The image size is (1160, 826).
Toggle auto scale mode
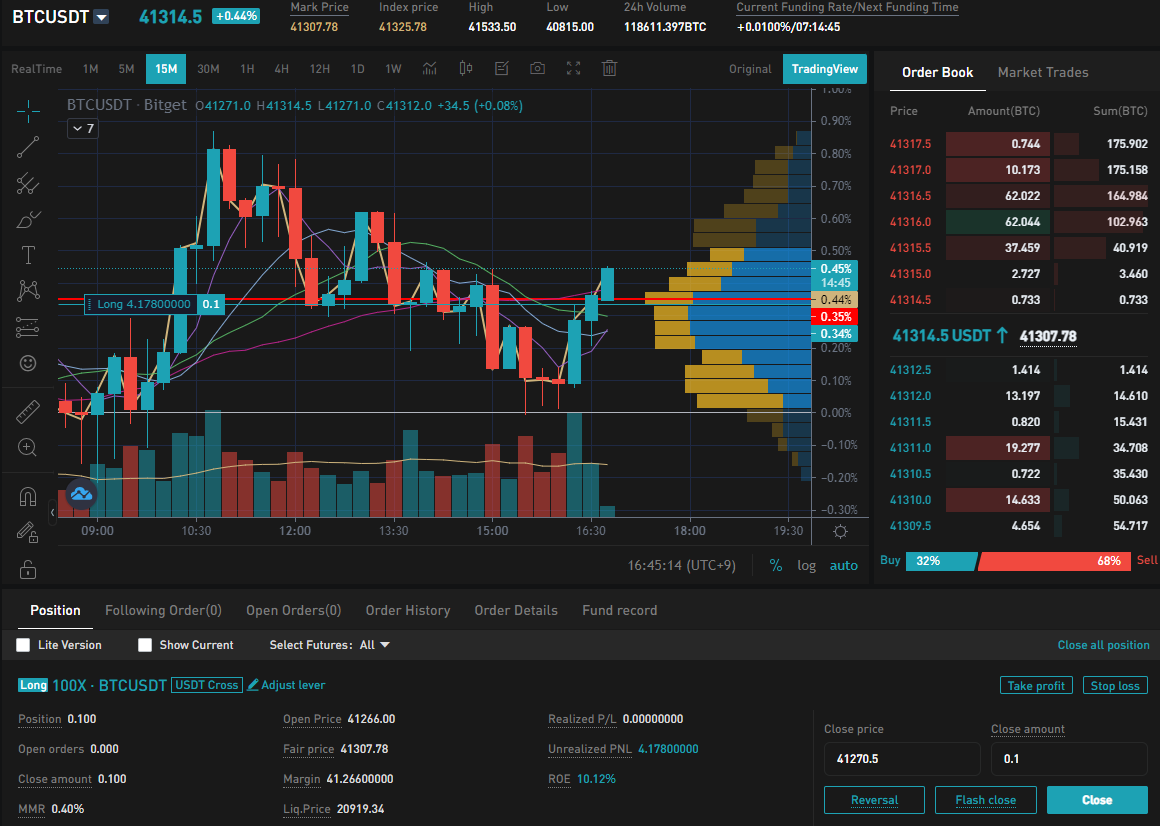tap(843, 566)
